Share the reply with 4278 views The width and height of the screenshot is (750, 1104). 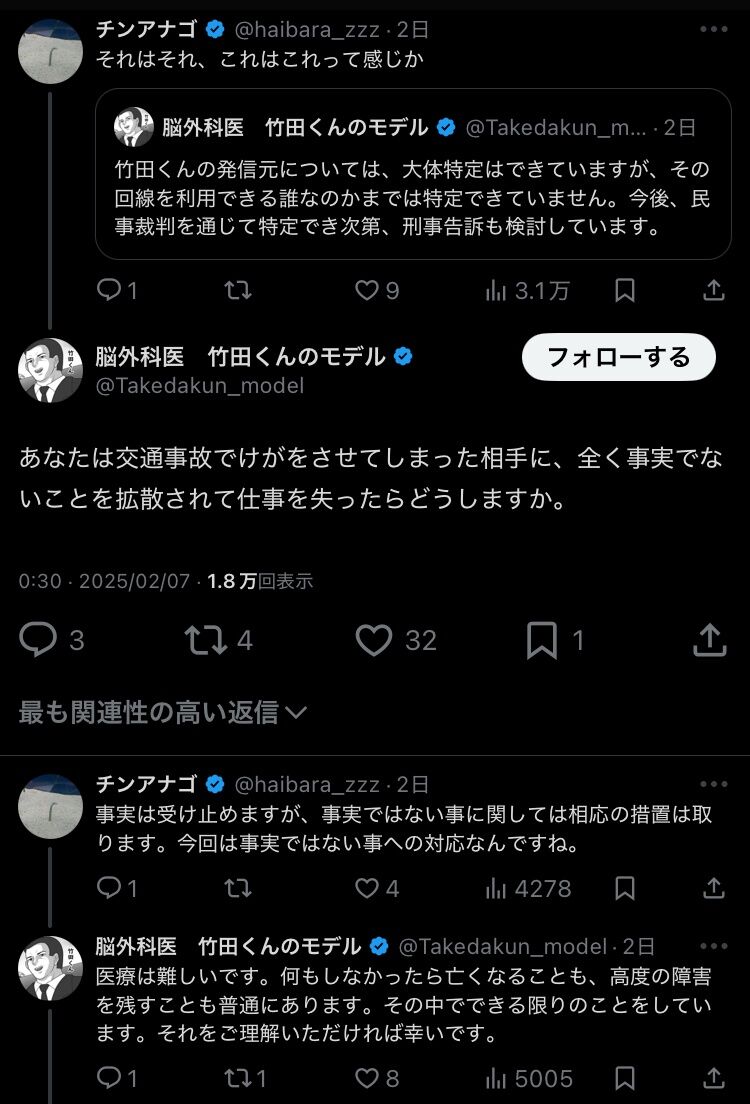(713, 888)
